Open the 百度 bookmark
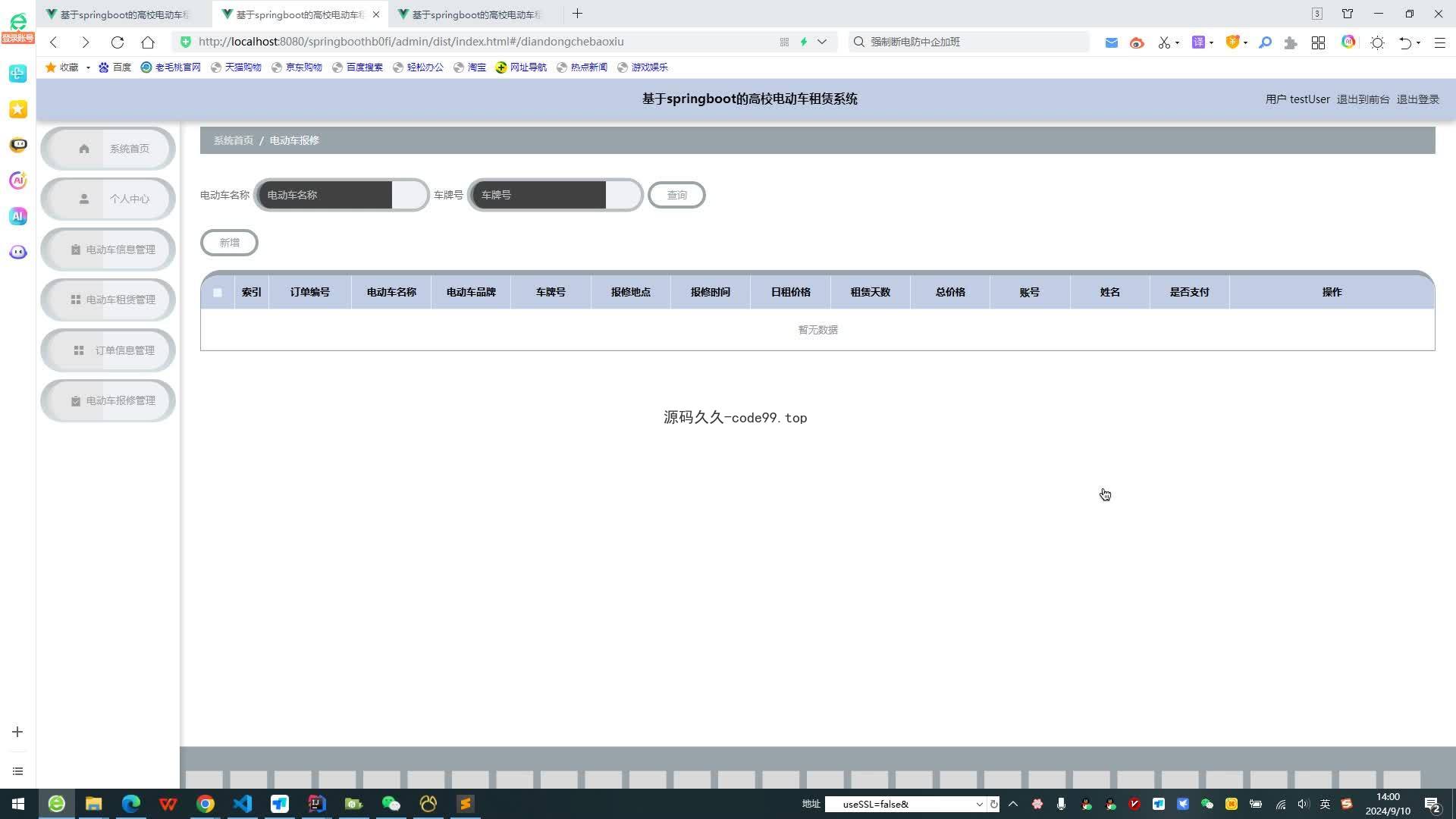This screenshot has width=1456, height=819. (115, 67)
